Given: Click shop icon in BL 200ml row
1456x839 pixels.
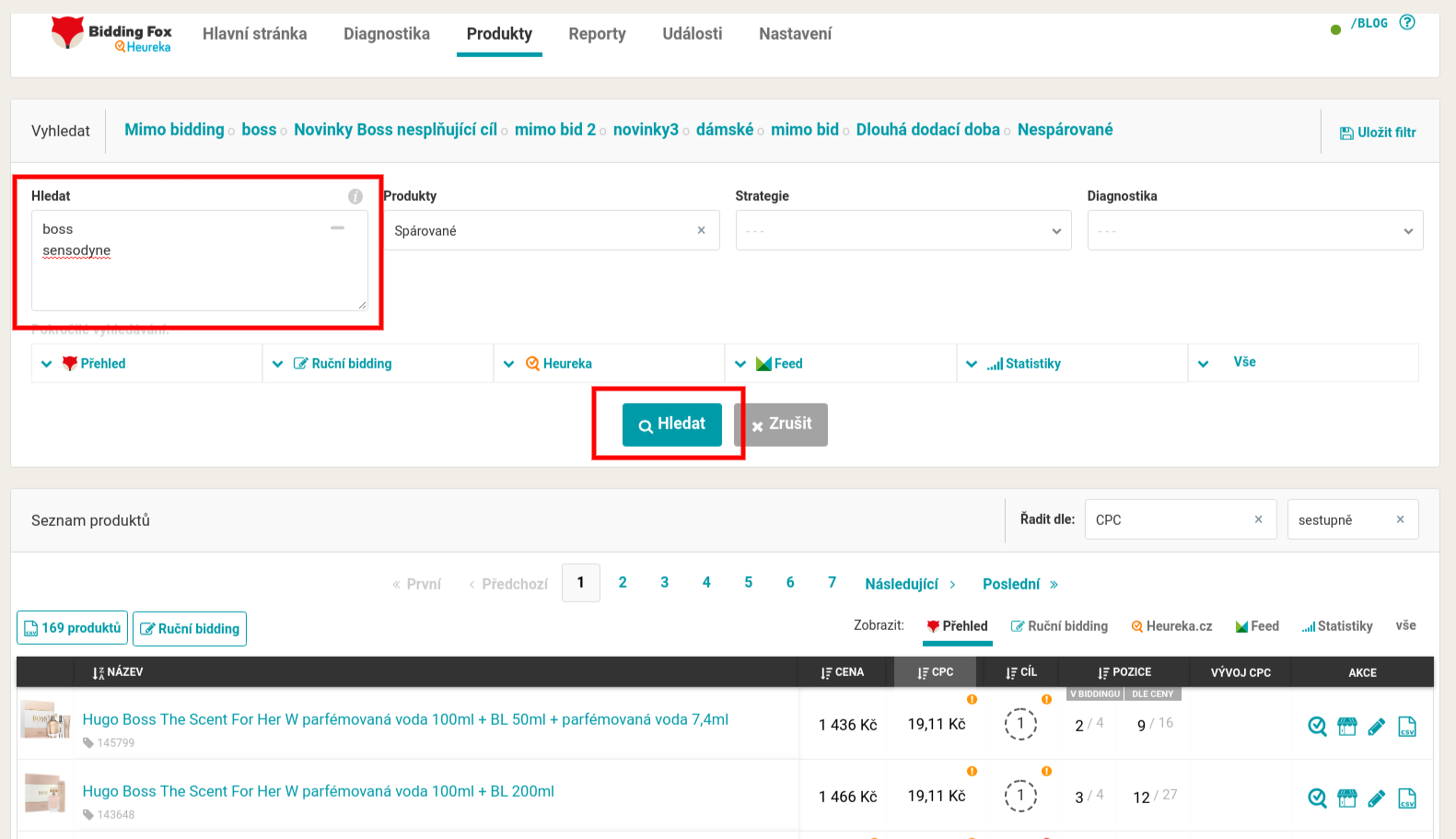Looking at the screenshot, I should [1347, 798].
